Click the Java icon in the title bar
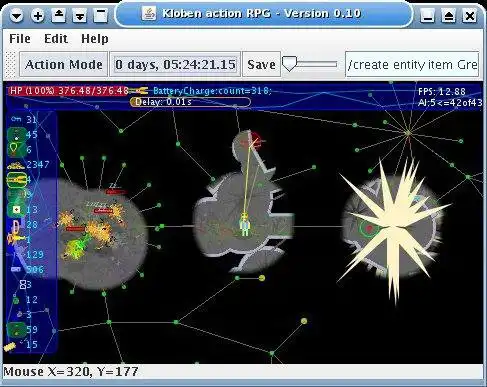The width and height of the screenshot is (487, 387). point(149,13)
